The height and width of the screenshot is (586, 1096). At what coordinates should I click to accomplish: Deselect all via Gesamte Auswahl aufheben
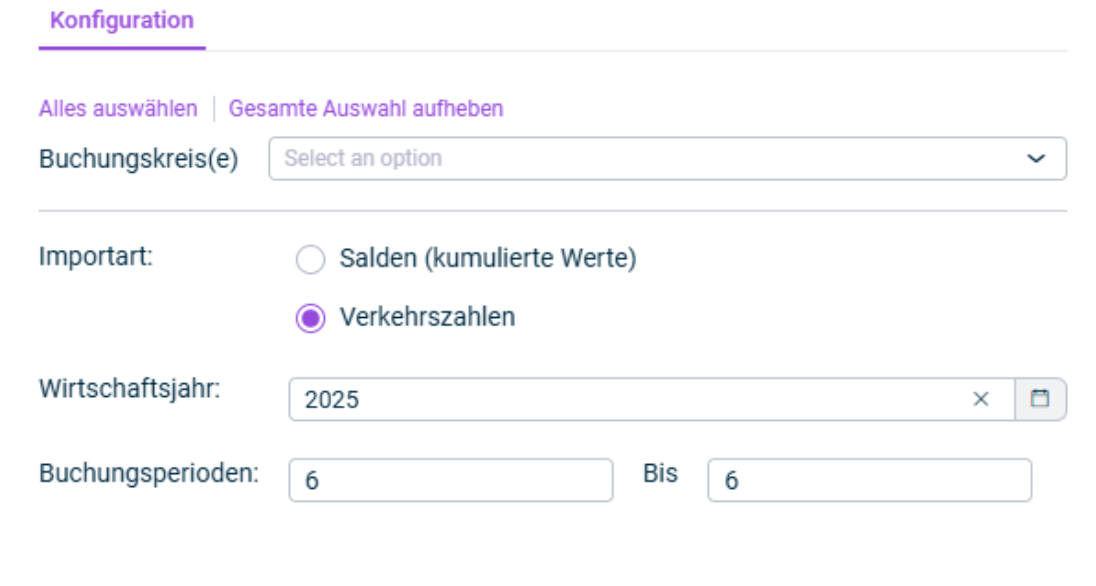(x=331, y=110)
